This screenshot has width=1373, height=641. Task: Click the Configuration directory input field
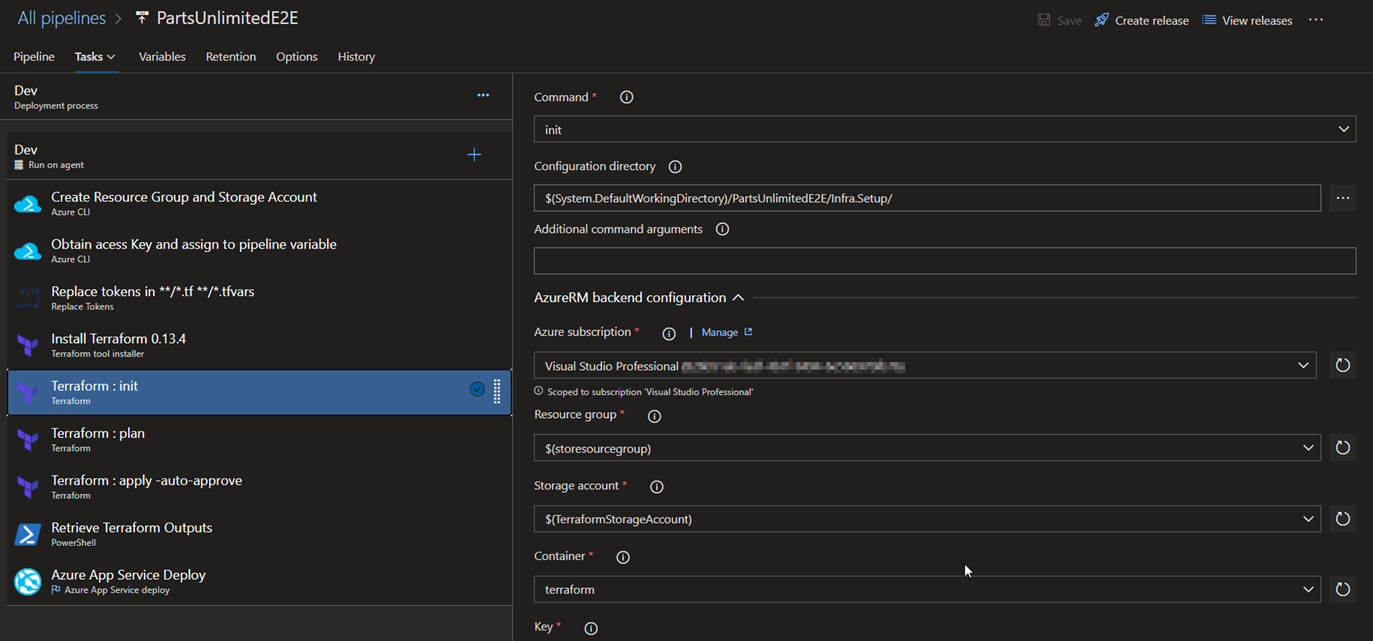click(x=927, y=198)
